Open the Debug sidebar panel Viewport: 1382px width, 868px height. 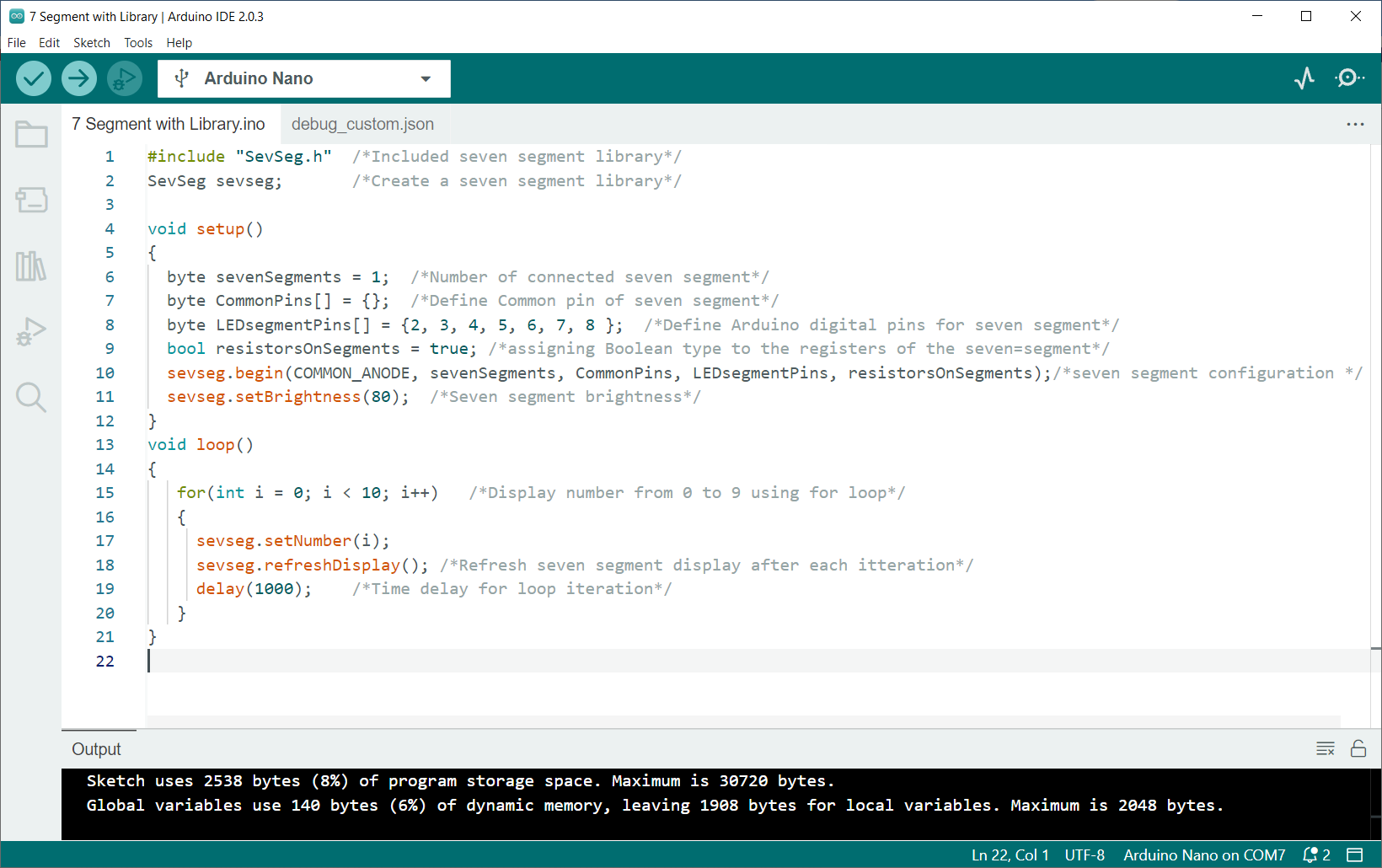(31, 332)
